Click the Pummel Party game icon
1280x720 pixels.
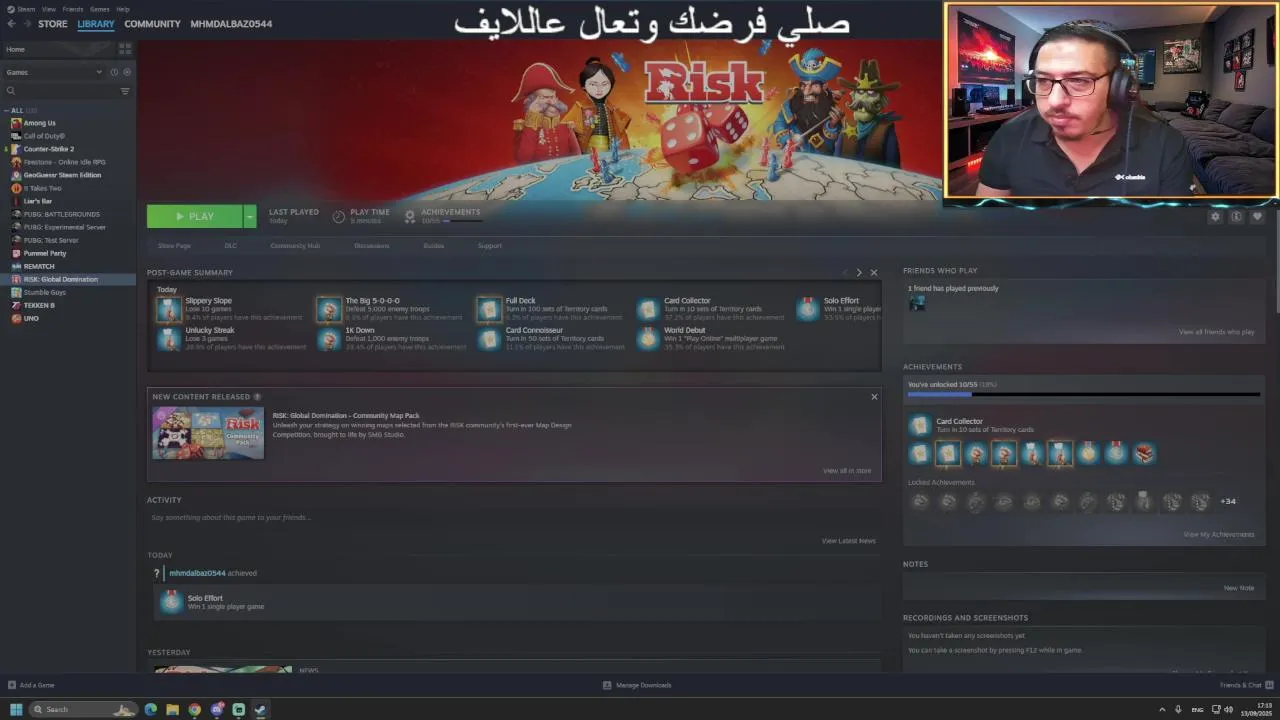[x=16, y=253]
